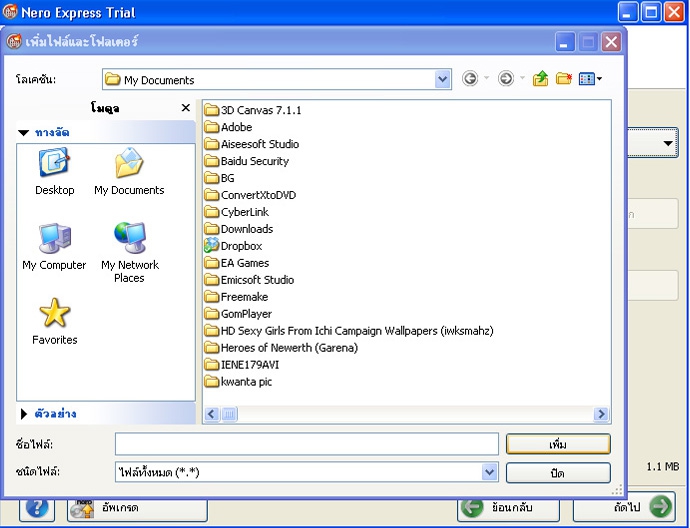The image size is (690, 528).
Task: Click the green next arrow button in Nero
Action: coord(624,507)
